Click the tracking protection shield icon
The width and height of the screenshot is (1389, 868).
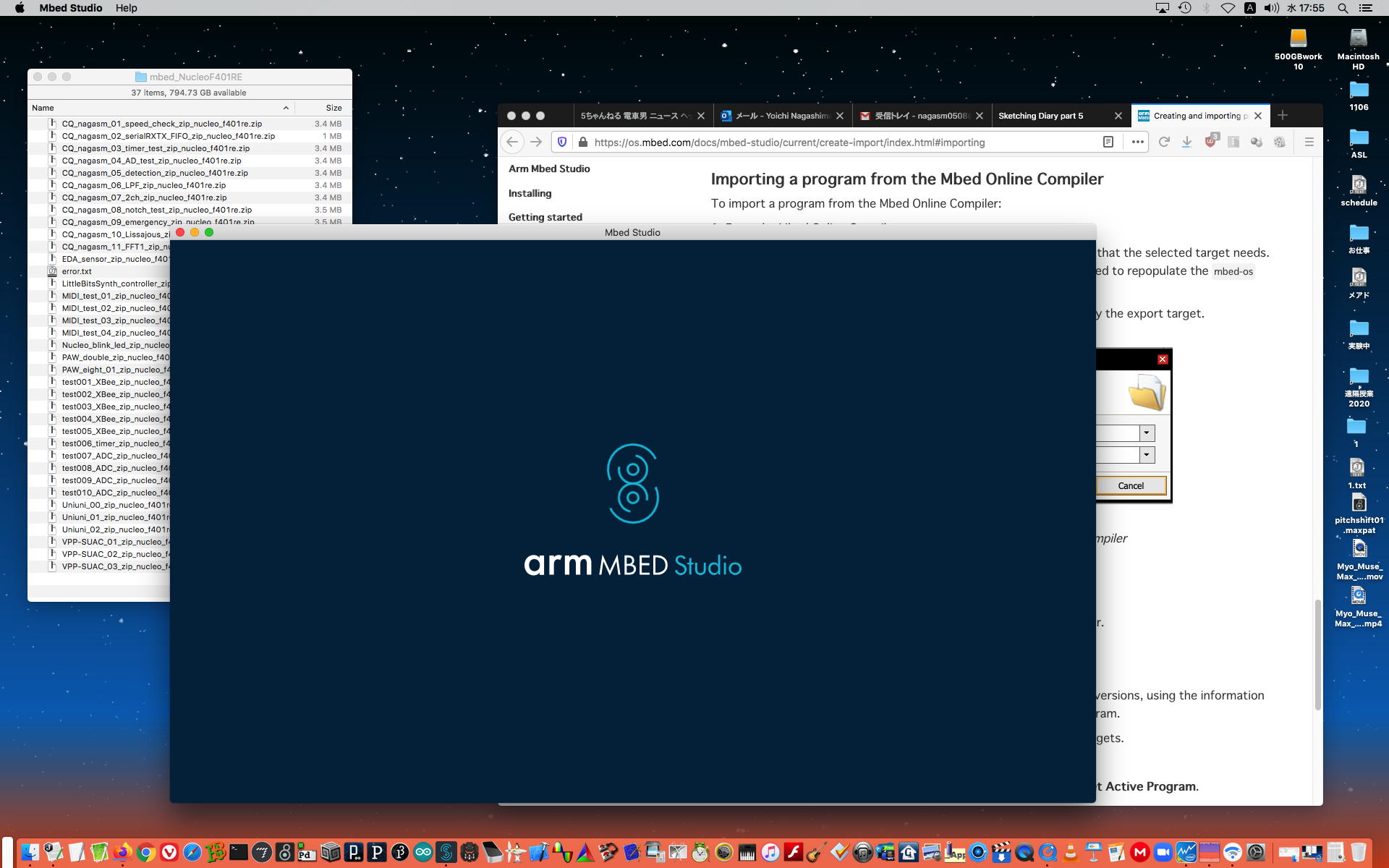[562, 142]
